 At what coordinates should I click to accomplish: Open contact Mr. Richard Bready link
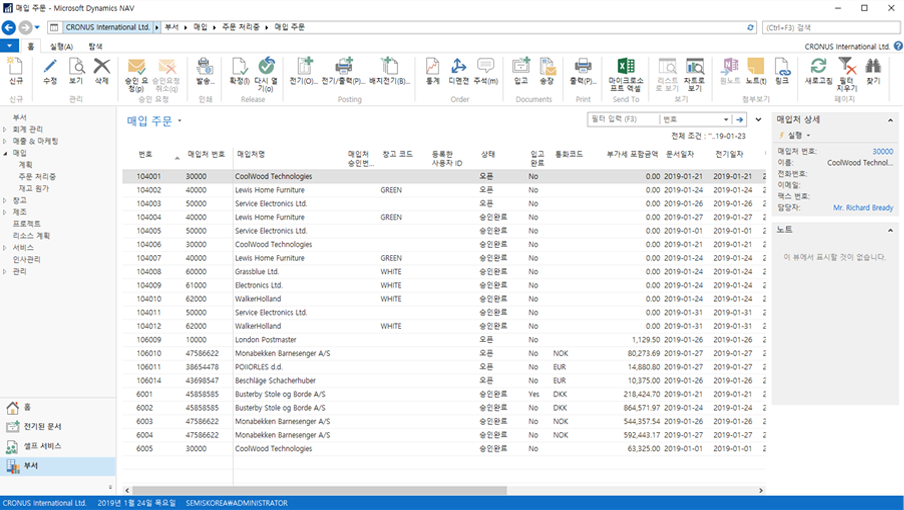tap(863, 207)
